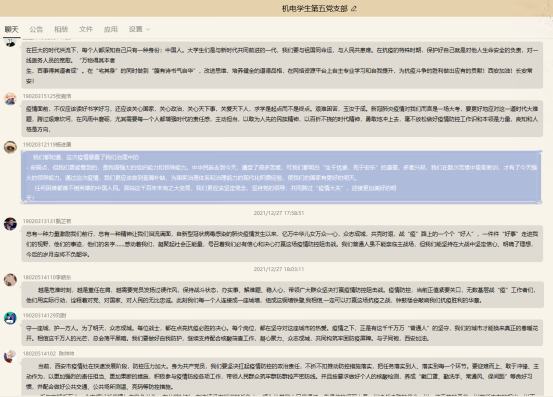Viewport: 553px width, 397px height.
Task: Click the group title 机电学生第五党支部
Action: [315, 8]
